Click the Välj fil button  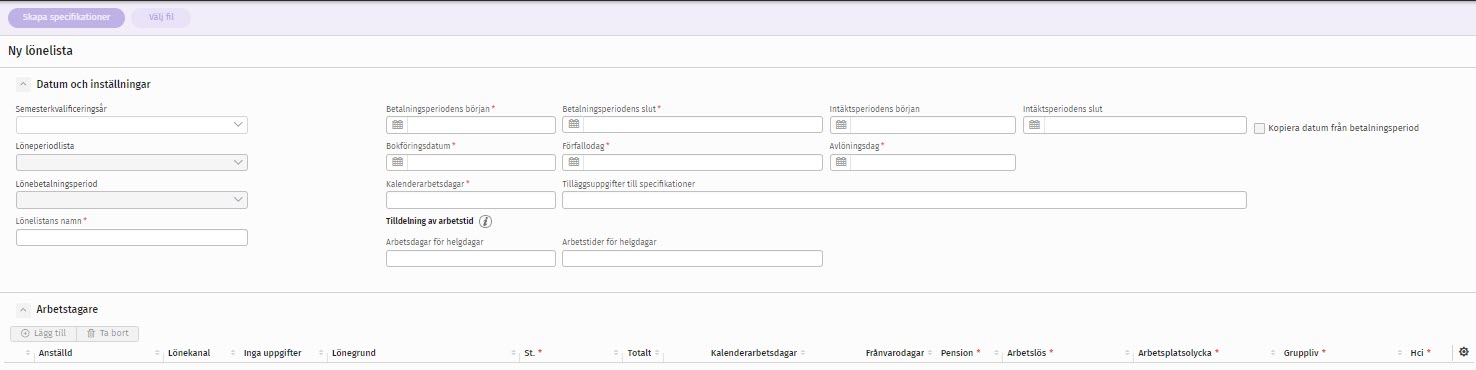click(161, 18)
